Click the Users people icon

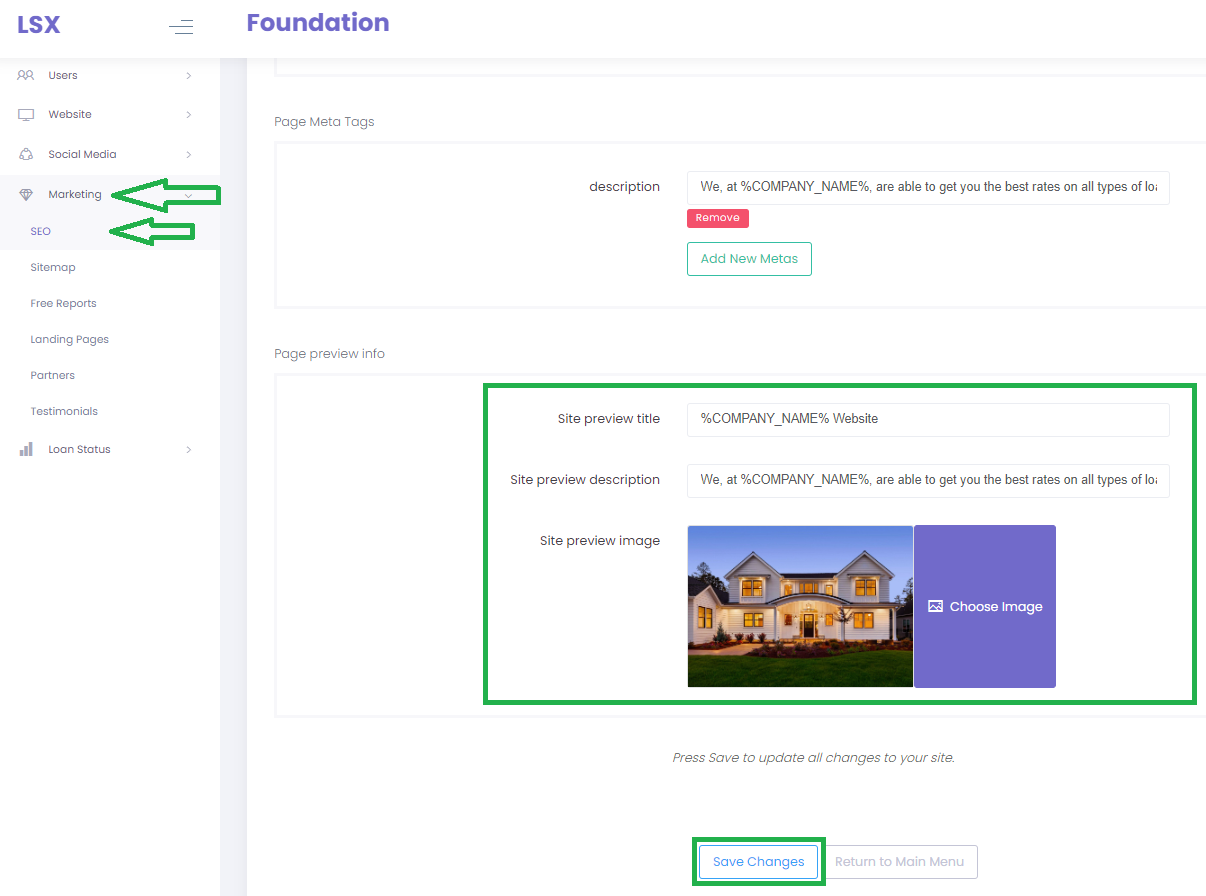coord(26,75)
